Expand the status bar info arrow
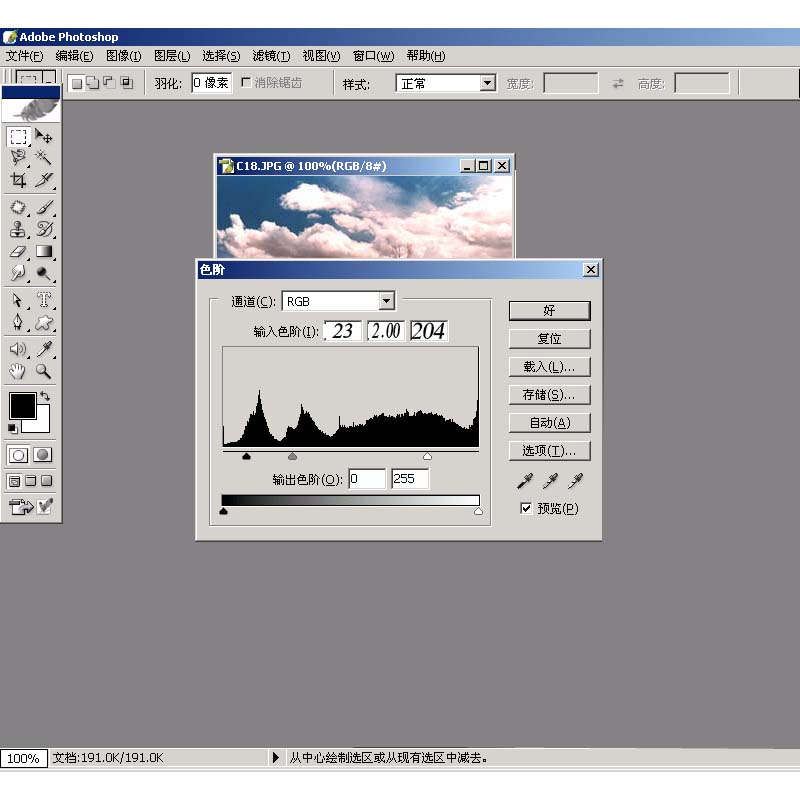 coord(276,757)
